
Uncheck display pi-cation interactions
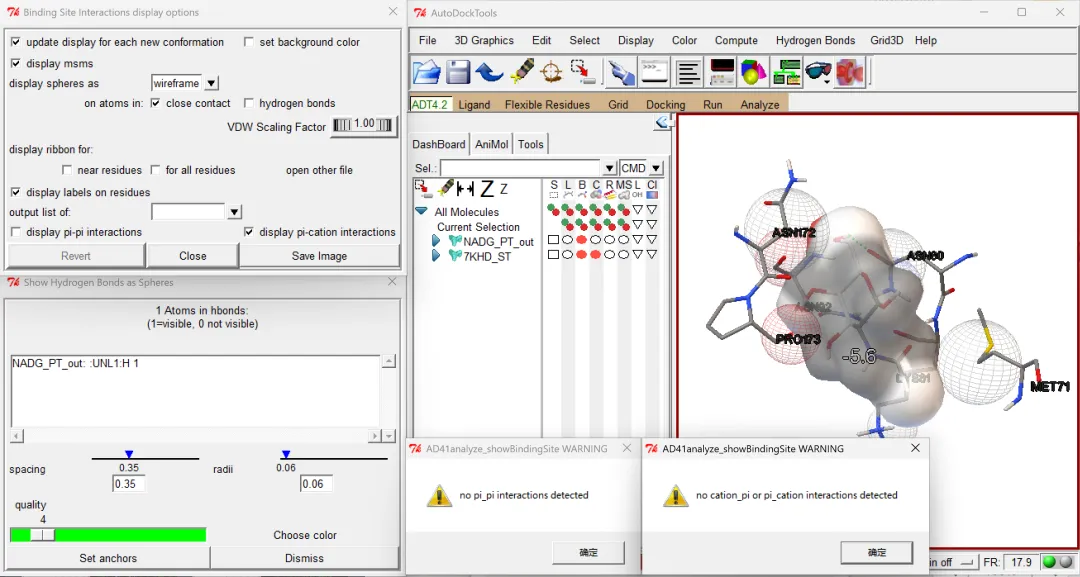click(x=249, y=232)
